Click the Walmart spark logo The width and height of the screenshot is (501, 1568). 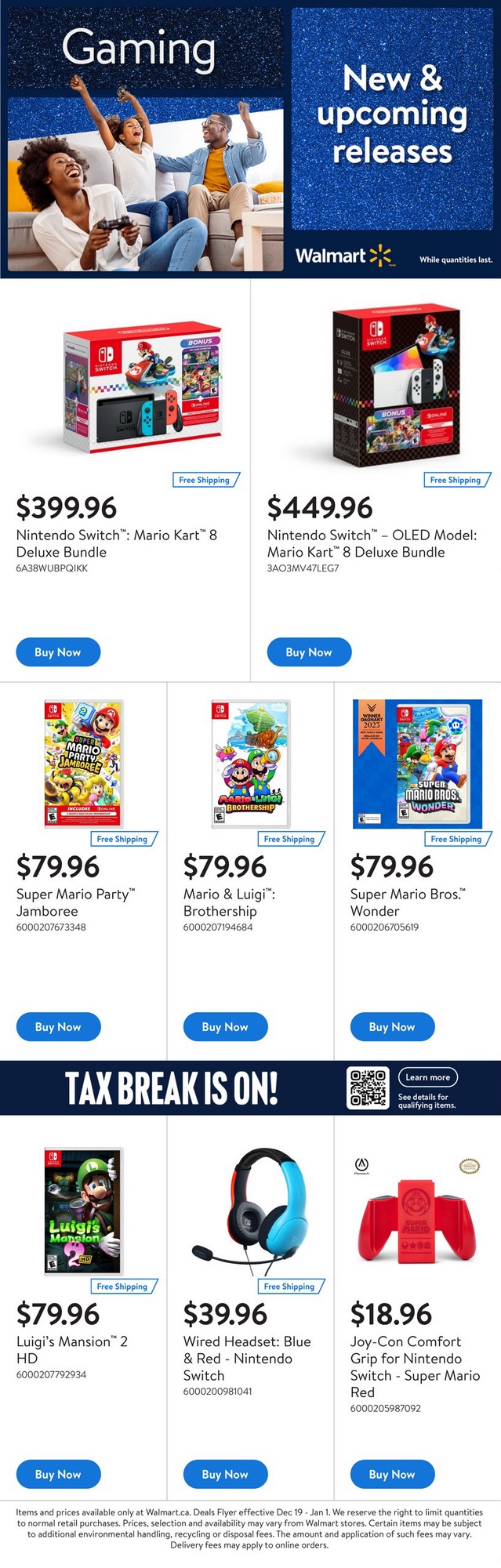[x=380, y=255]
